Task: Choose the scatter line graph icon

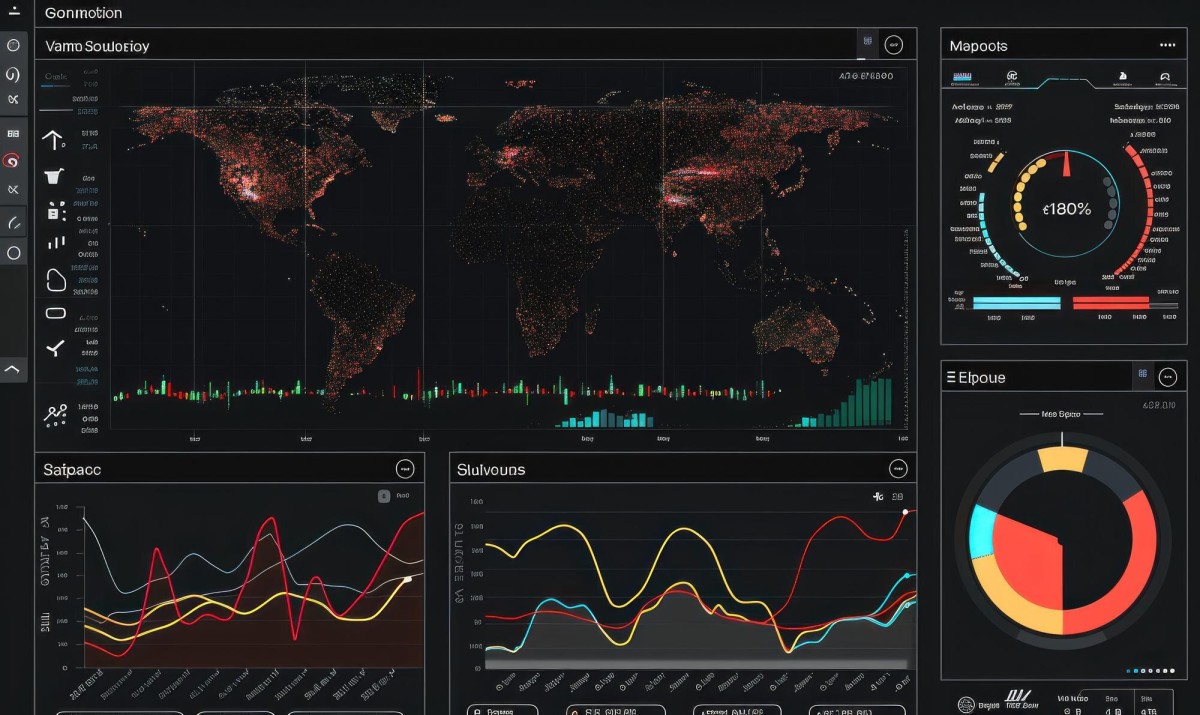Action: click(x=55, y=413)
